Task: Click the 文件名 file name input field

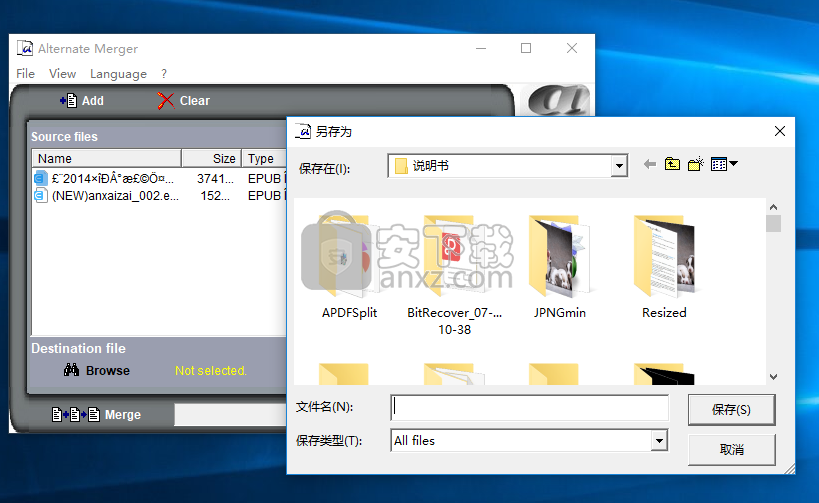Action: [x=529, y=407]
